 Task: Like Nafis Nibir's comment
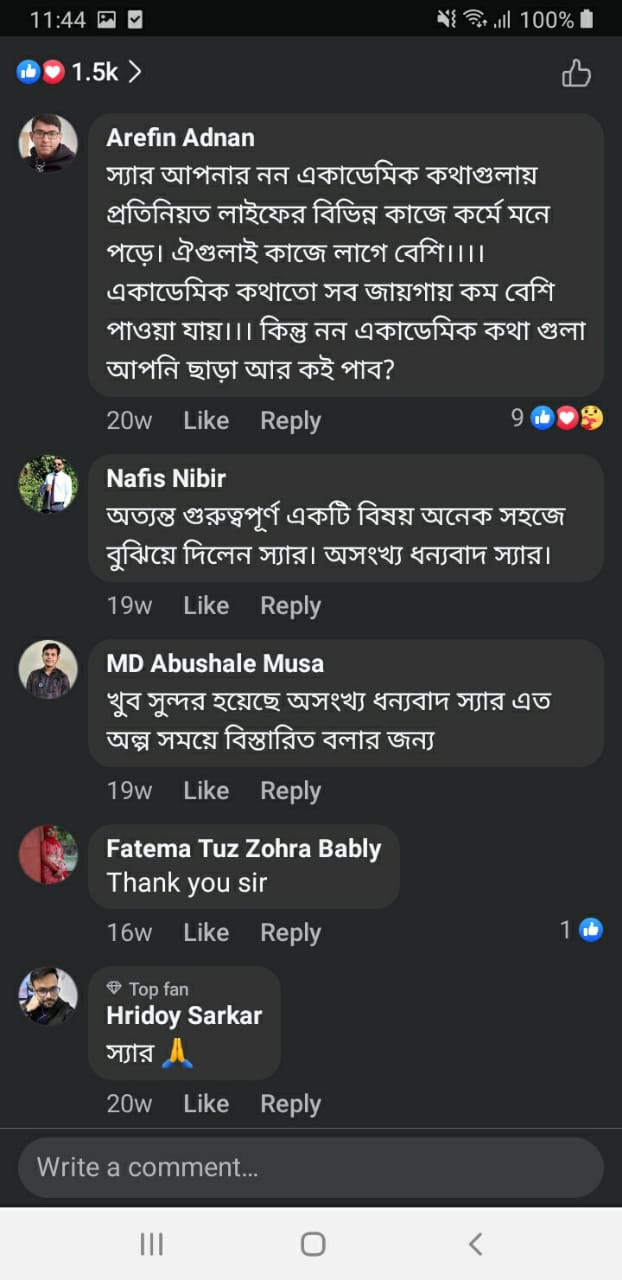(x=206, y=606)
